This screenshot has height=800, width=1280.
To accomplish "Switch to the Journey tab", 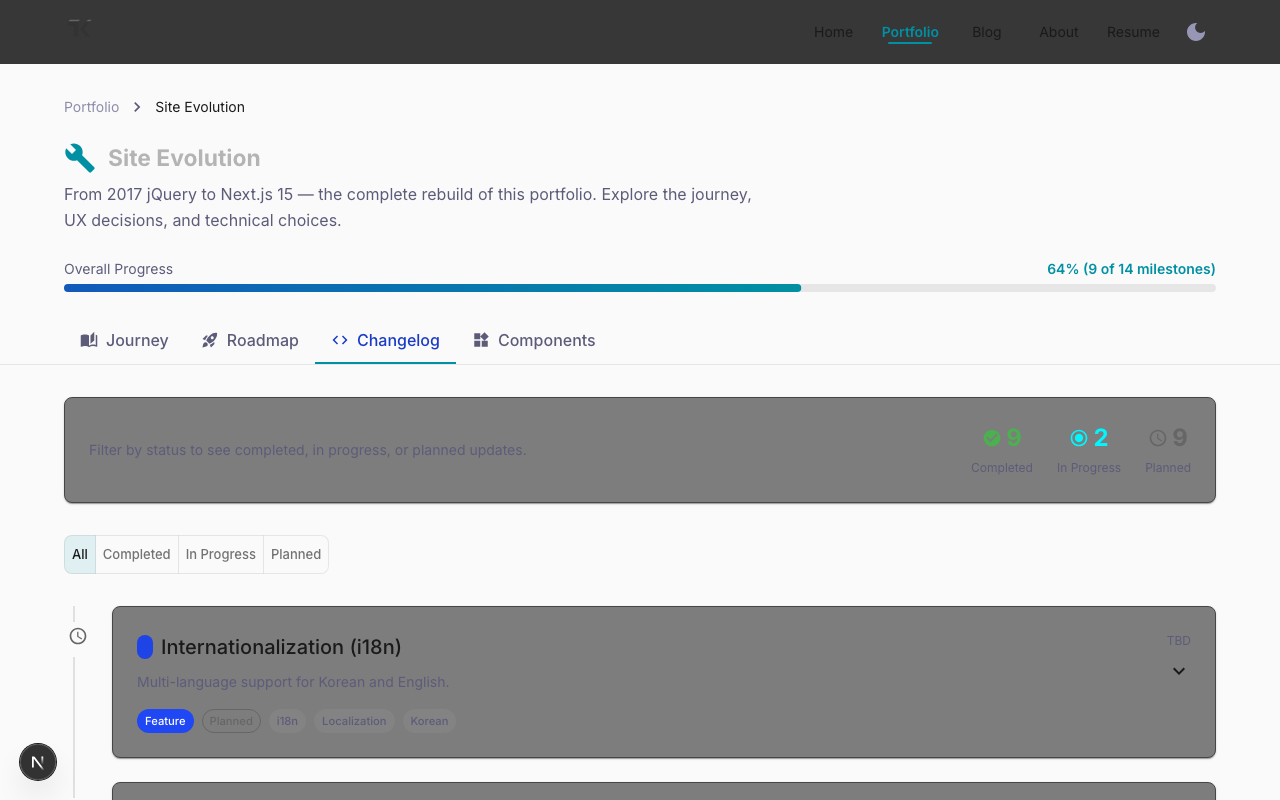I will pyautogui.click(x=124, y=340).
